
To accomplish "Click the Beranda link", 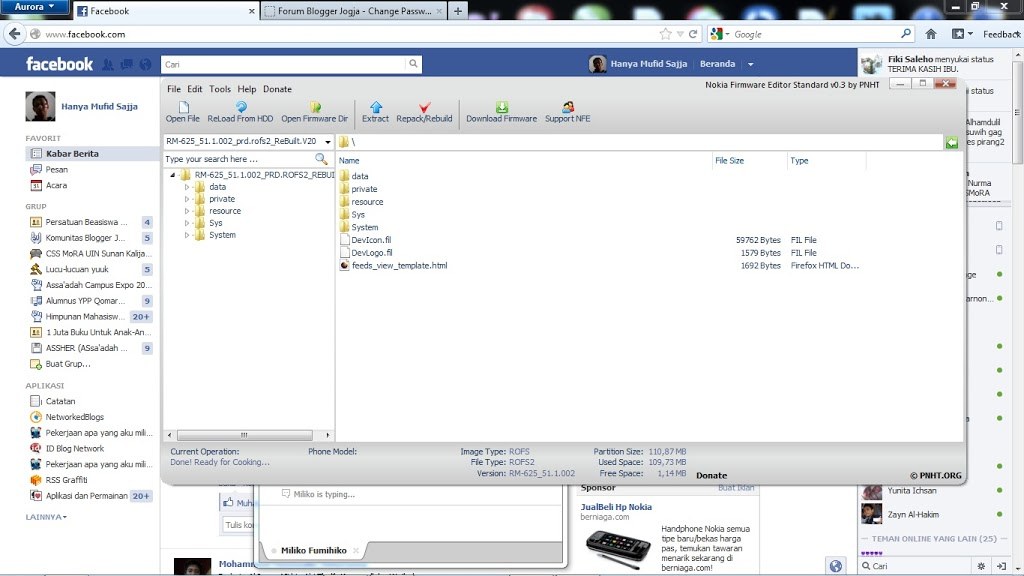I will coord(717,64).
